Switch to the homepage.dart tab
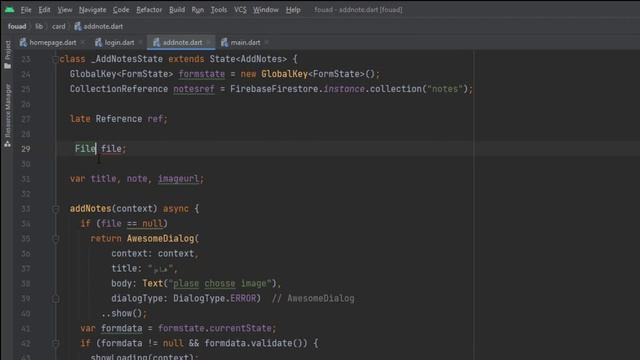The image size is (640, 360). (x=48, y=42)
